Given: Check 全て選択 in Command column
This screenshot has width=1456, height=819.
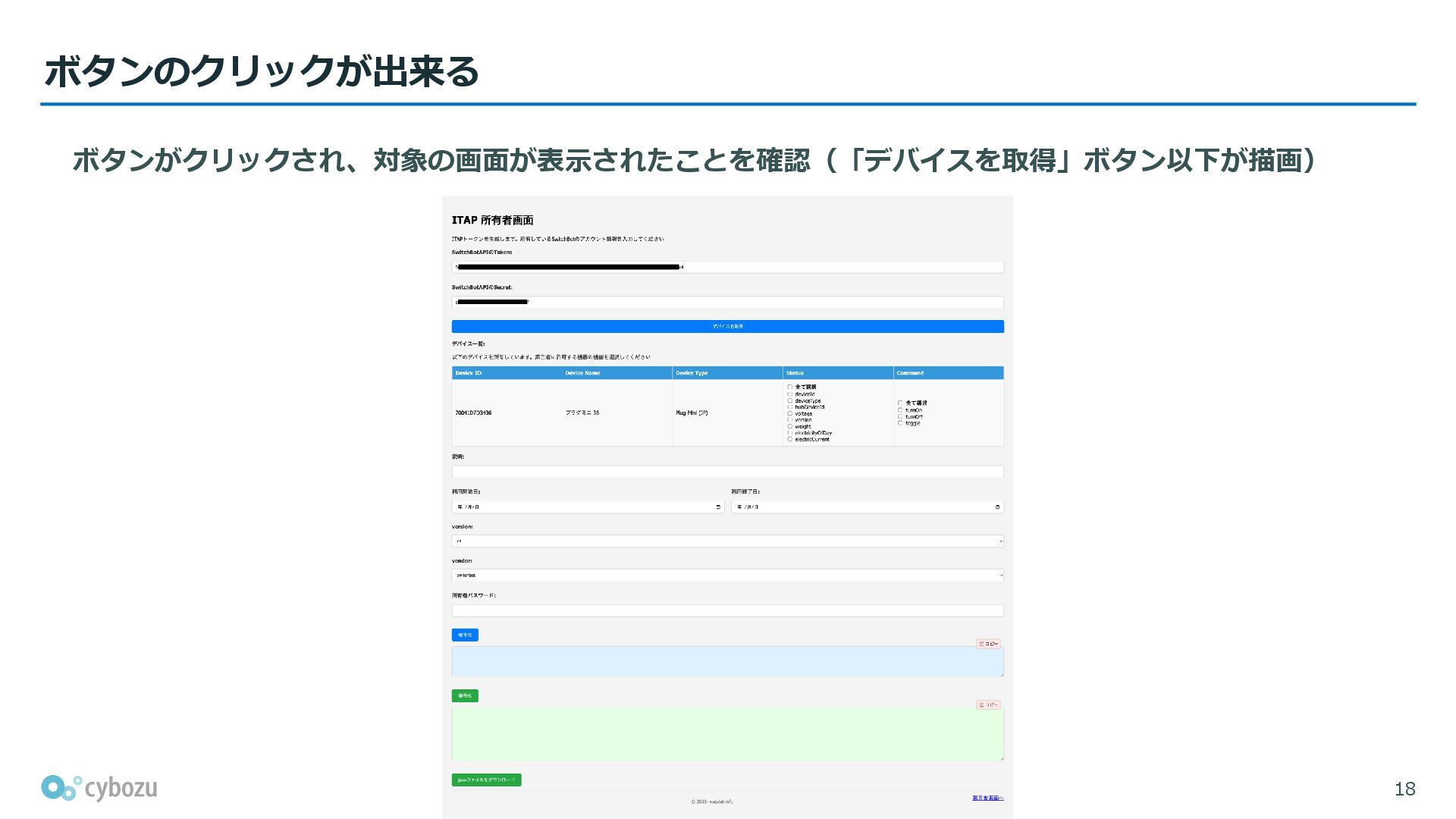Looking at the screenshot, I should click(x=900, y=403).
